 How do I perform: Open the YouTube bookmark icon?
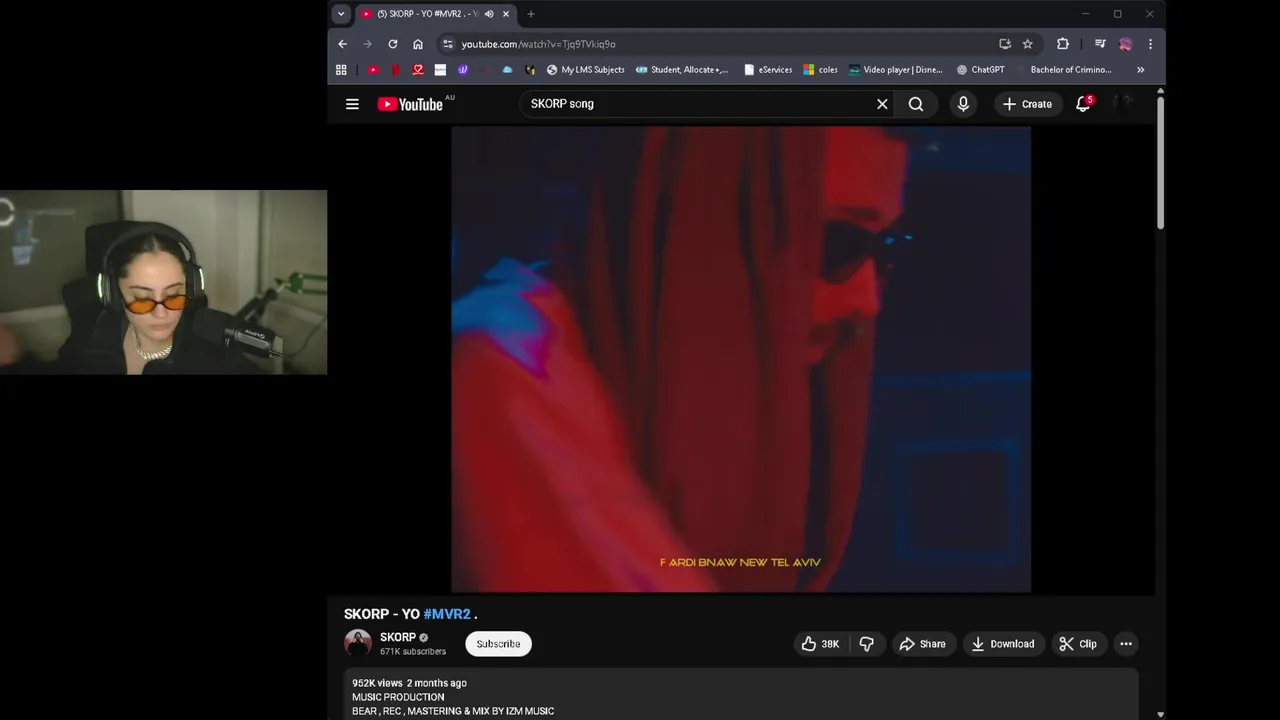[373, 70]
